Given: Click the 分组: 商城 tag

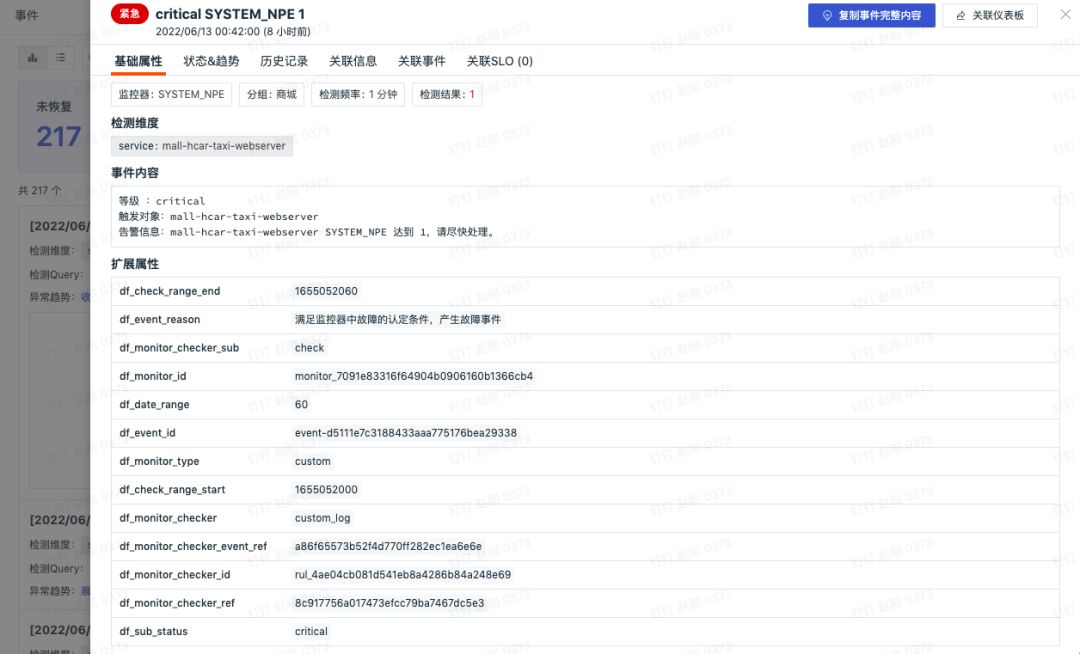Looking at the screenshot, I should 271,94.
